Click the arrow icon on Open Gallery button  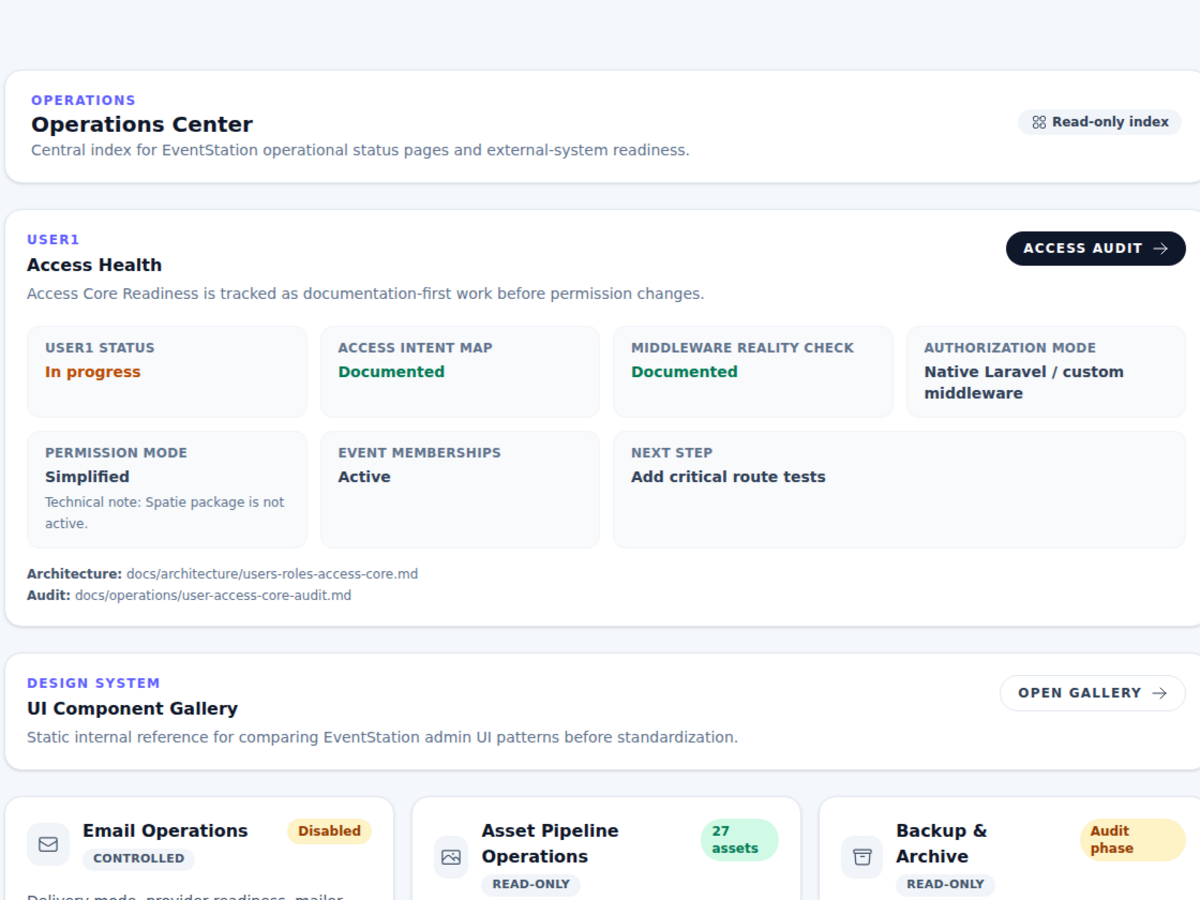click(1160, 693)
